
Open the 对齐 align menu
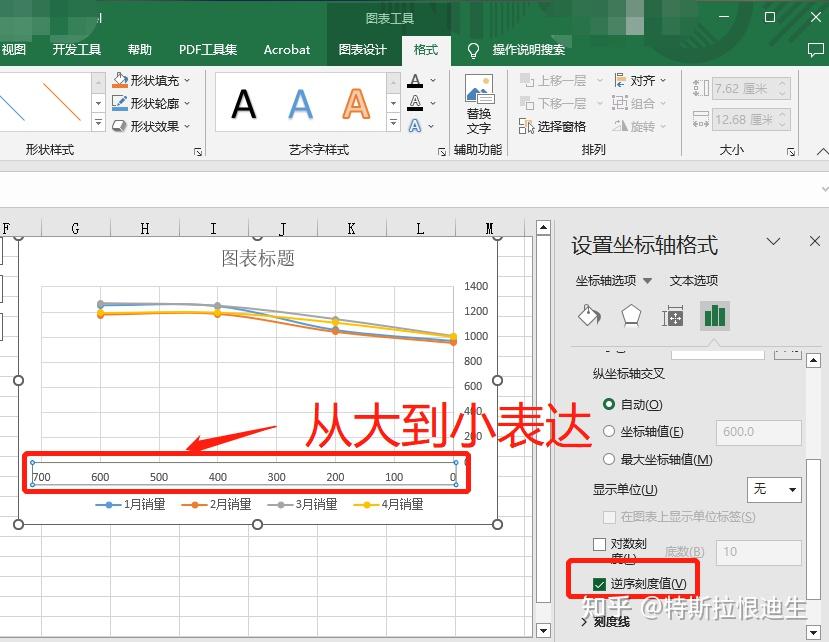click(639, 80)
